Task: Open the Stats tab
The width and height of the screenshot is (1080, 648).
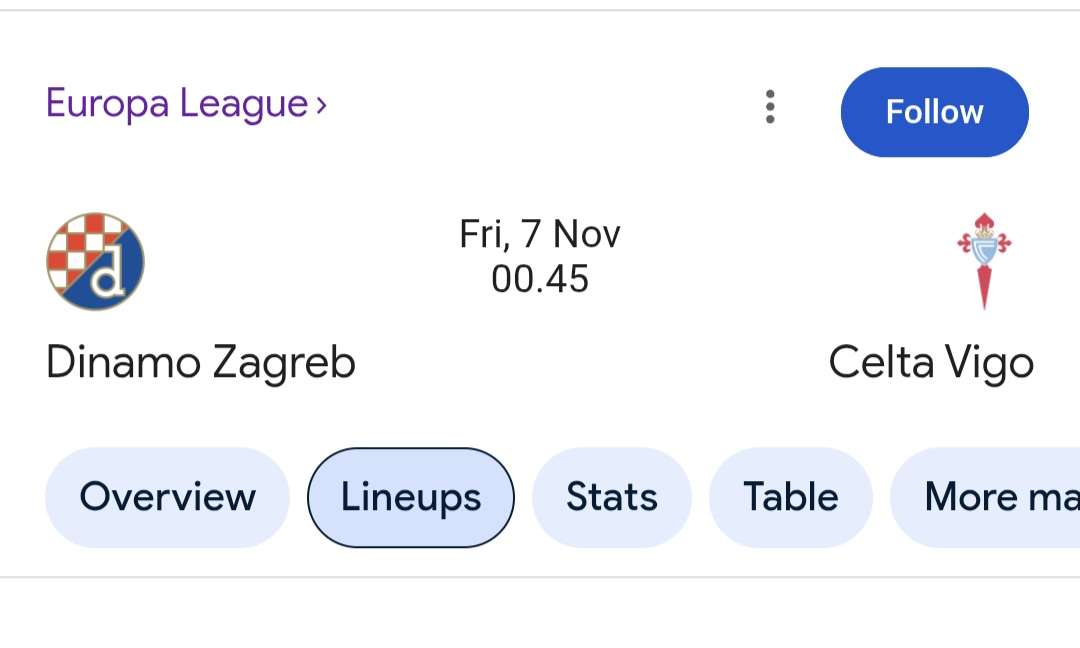Action: (611, 497)
